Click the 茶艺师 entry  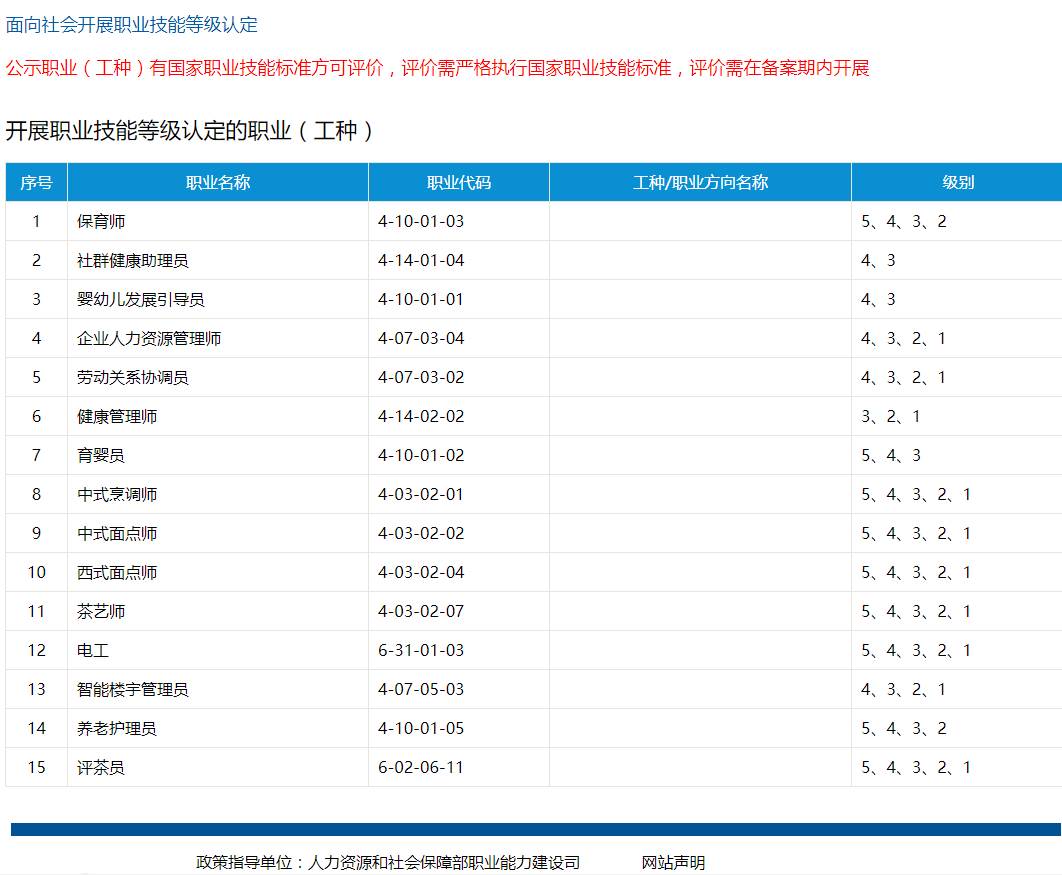pos(101,612)
